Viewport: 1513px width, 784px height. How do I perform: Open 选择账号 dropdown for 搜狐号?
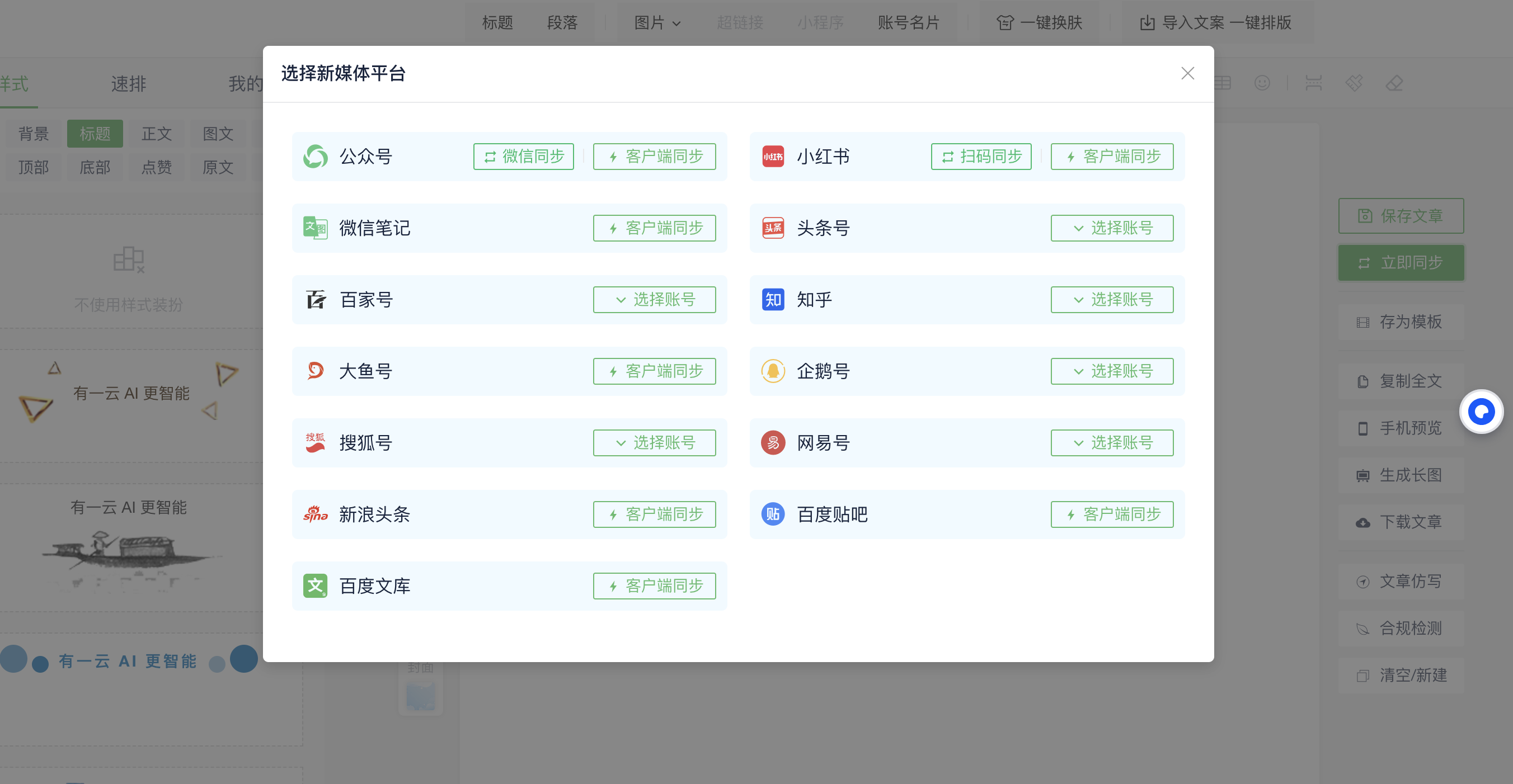(x=654, y=442)
